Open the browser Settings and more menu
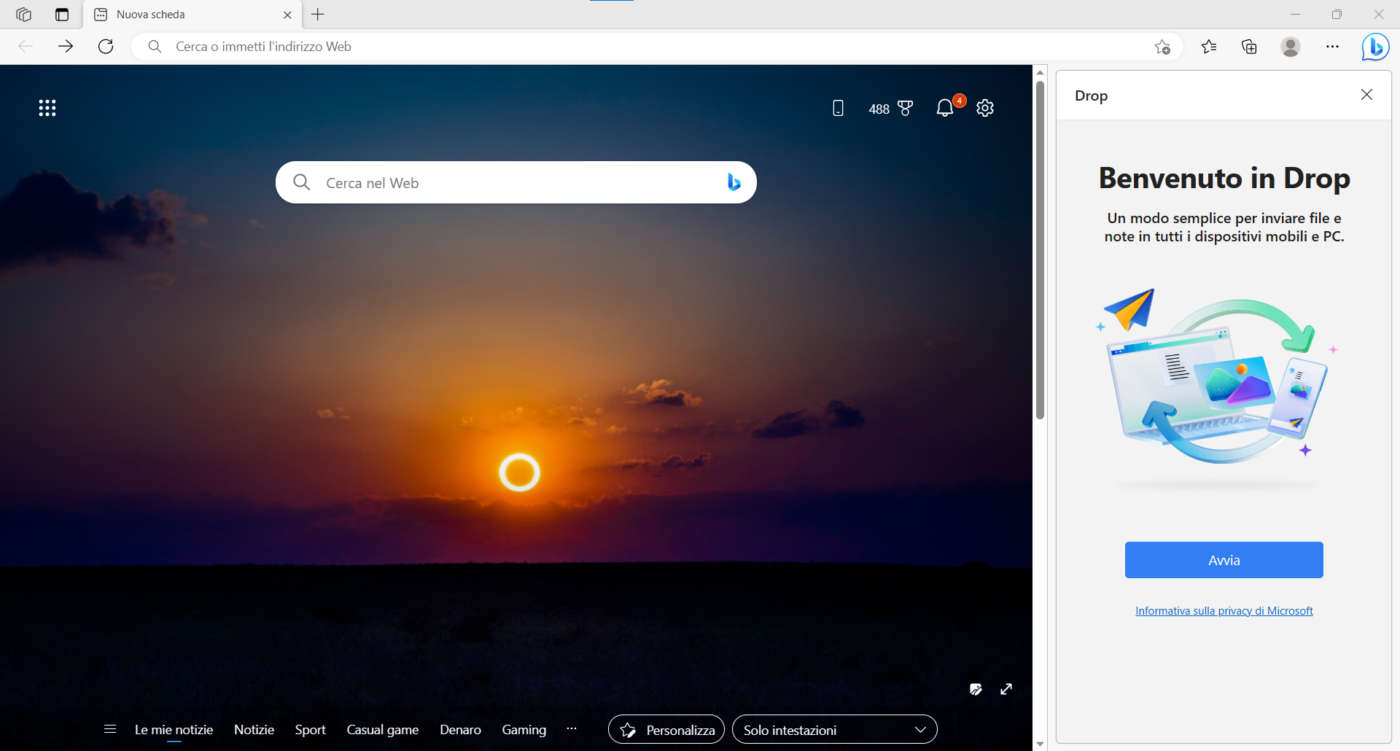 click(1332, 46)
